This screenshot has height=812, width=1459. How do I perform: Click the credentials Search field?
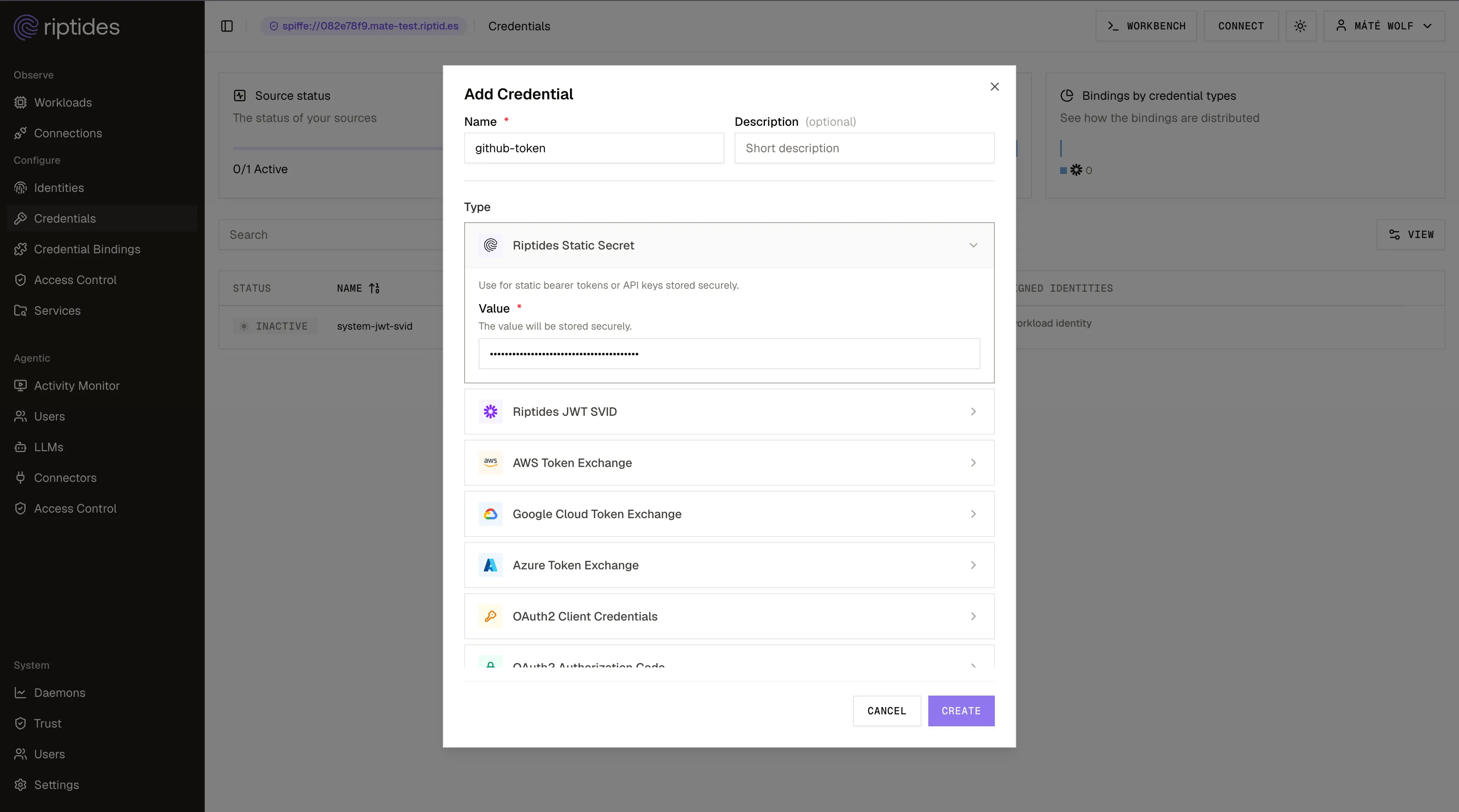coord(331,235)
